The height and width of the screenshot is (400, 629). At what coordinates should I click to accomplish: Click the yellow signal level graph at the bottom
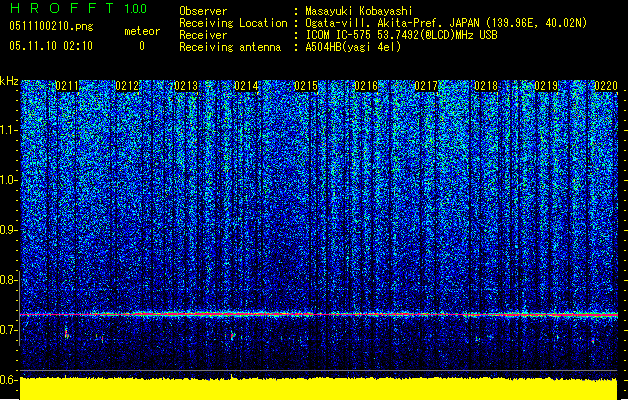(x=319, y=388)
